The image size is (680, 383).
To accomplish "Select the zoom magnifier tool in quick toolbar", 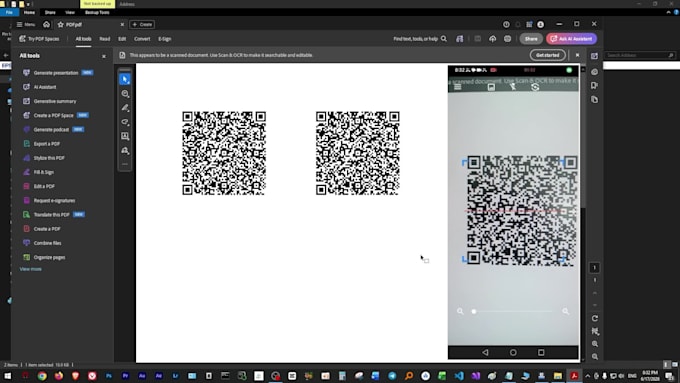I will (125, 94).
